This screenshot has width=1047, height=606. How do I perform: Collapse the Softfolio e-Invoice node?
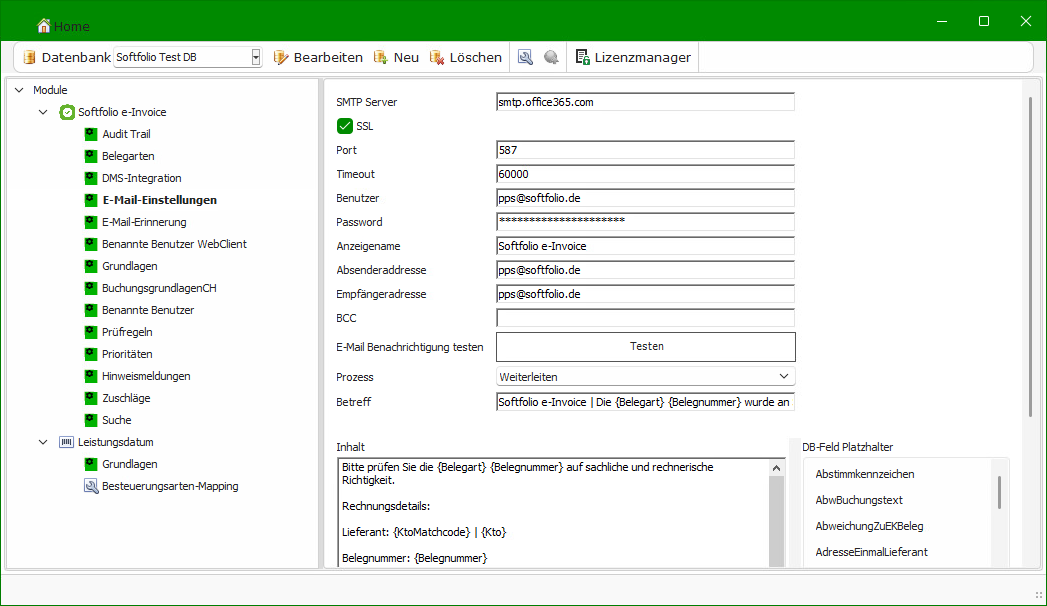[x=43, y=112]
